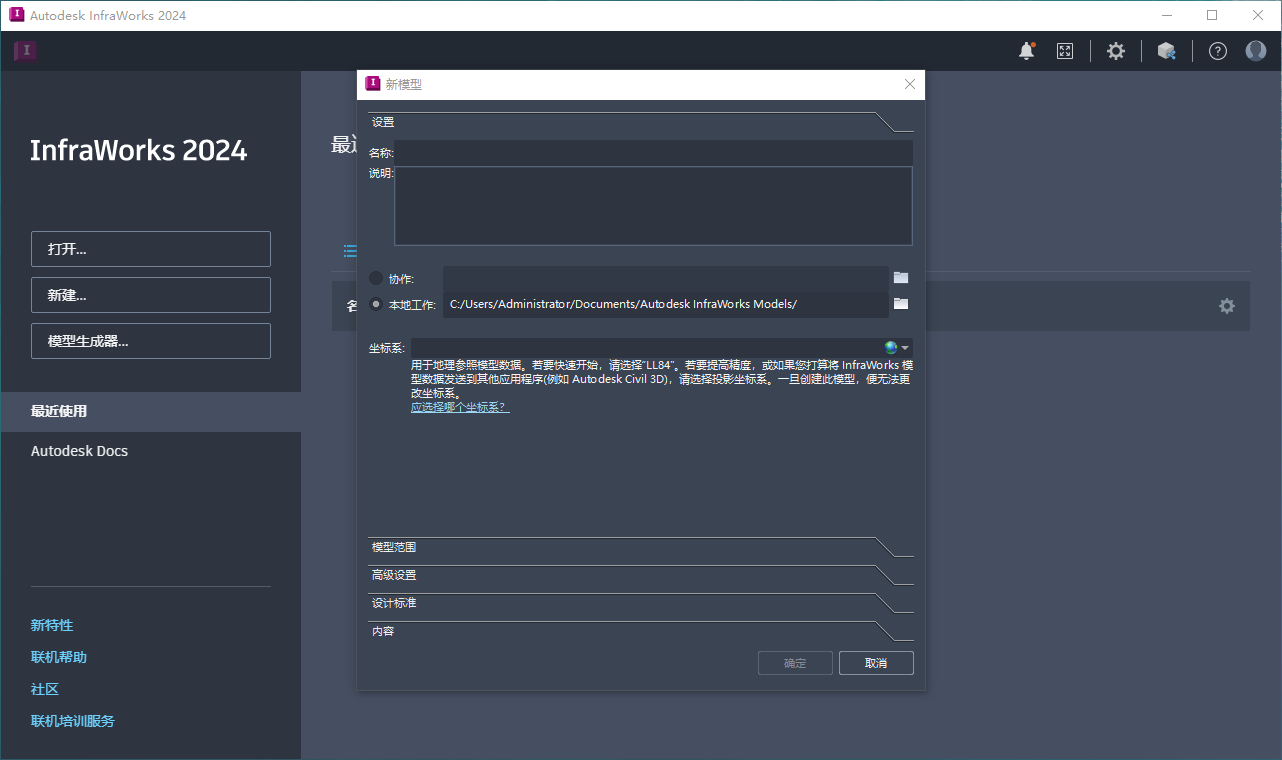
Task: Click the 名称 input field
Action: click(653, 152)
